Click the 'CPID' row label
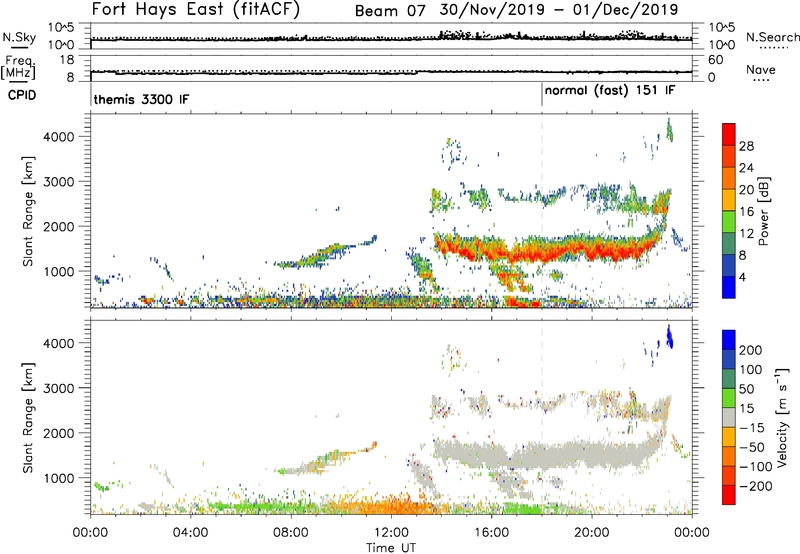The image size is (800, 554). click(22, 95)
